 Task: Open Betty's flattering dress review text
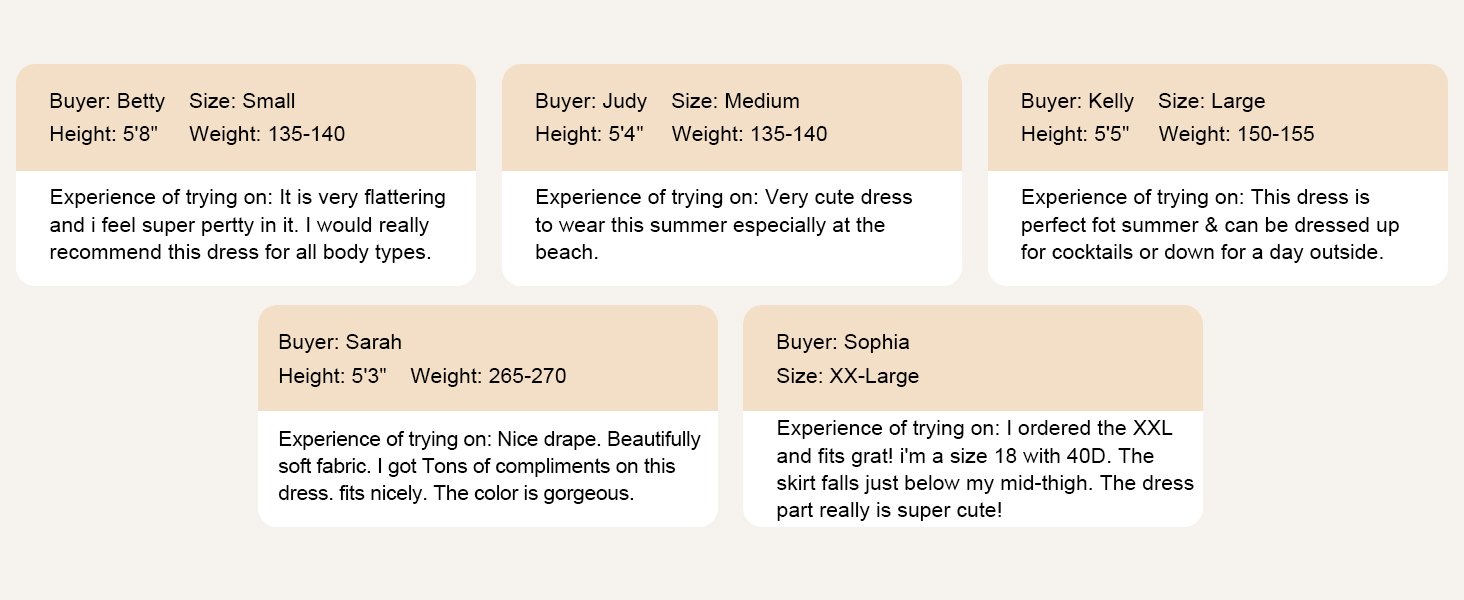(x=247, y=225)
